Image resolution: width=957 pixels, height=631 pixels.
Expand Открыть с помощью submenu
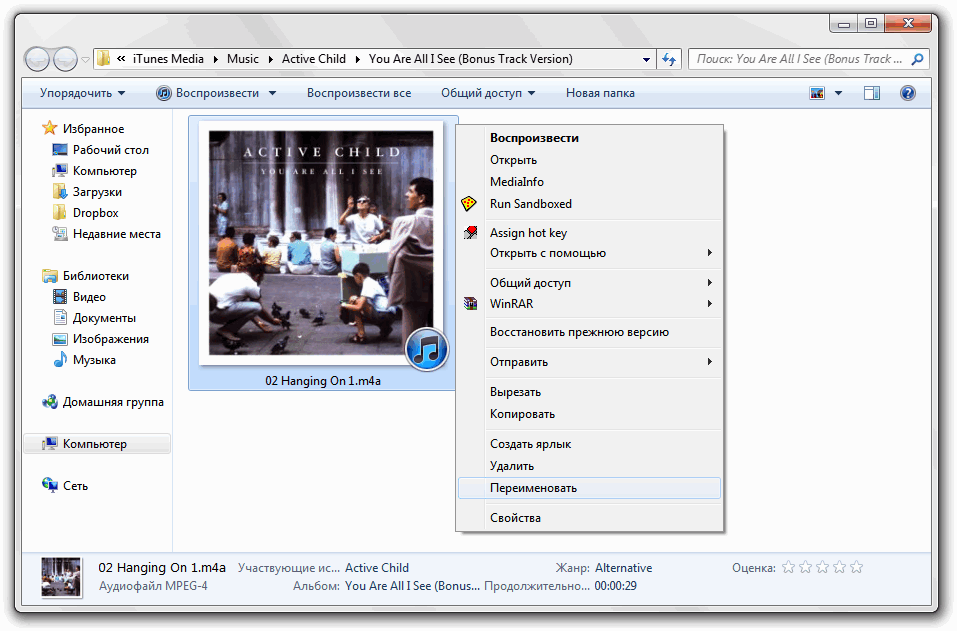pos(590,253)
